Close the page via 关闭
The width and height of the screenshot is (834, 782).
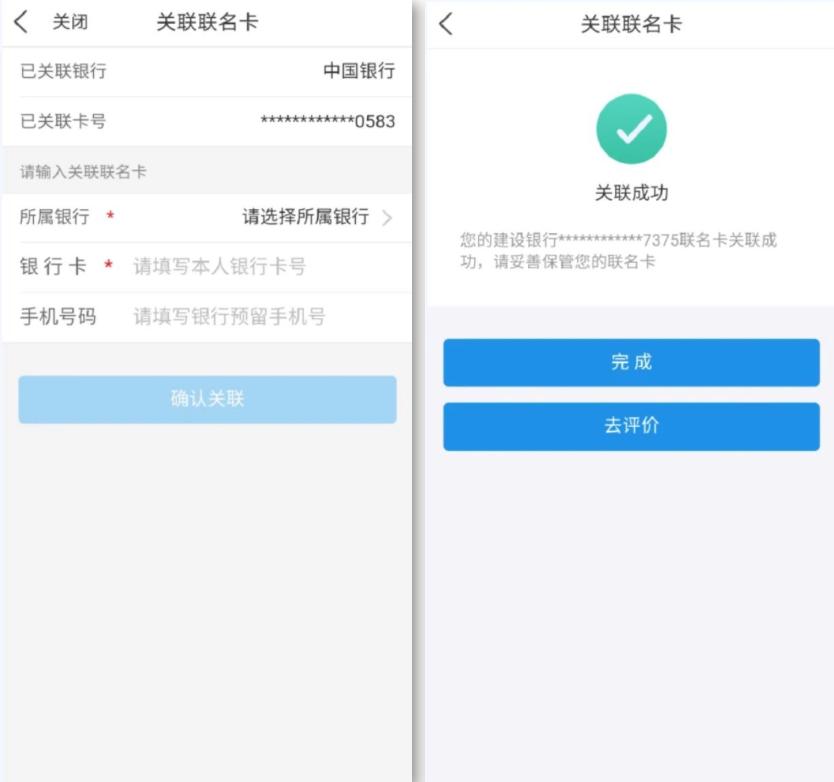70,22
